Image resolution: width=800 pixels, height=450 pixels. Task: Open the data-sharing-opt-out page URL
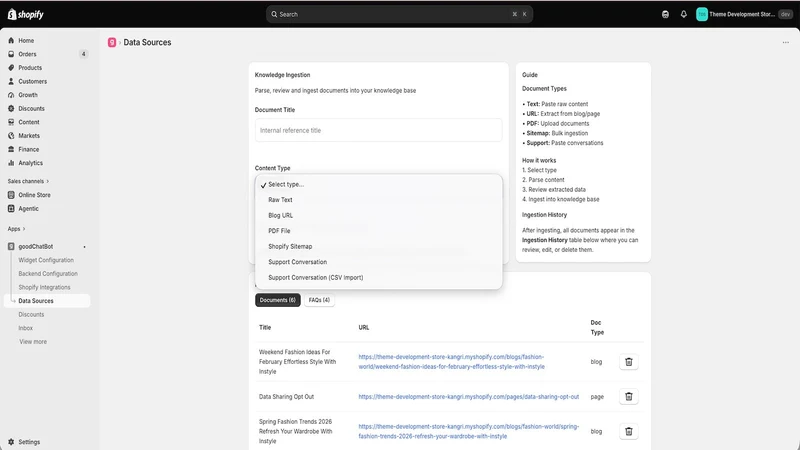[468, 396]
